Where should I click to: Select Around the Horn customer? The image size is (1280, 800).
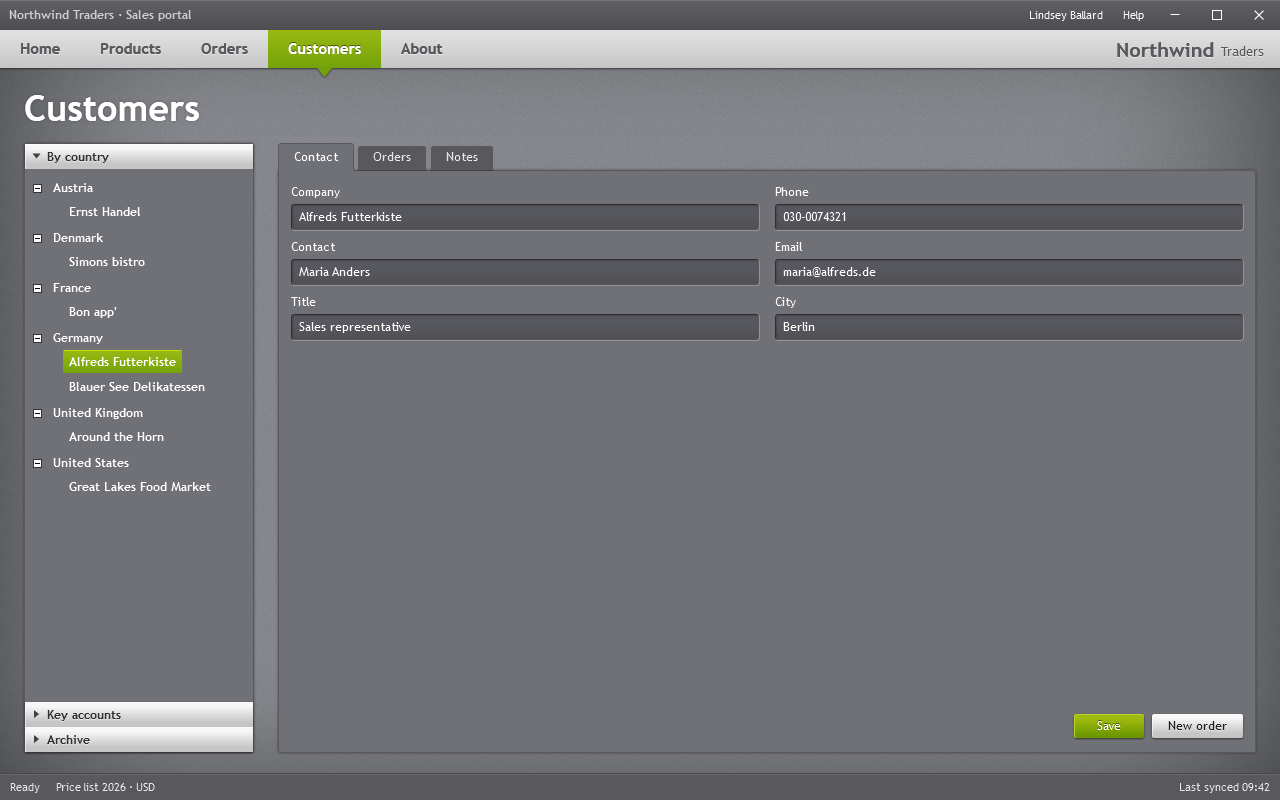click(x=116, y=437)
